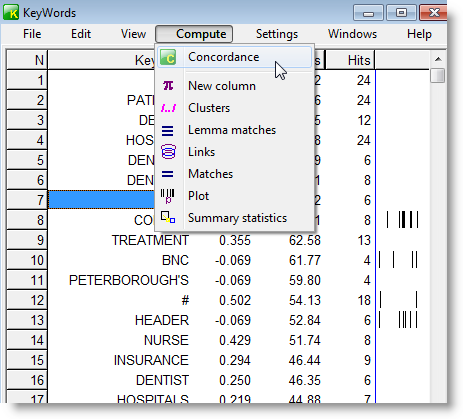Click the 0.429 value in NURSE row
The height and width of the screenshot is (419, 463).
(235, 340)
